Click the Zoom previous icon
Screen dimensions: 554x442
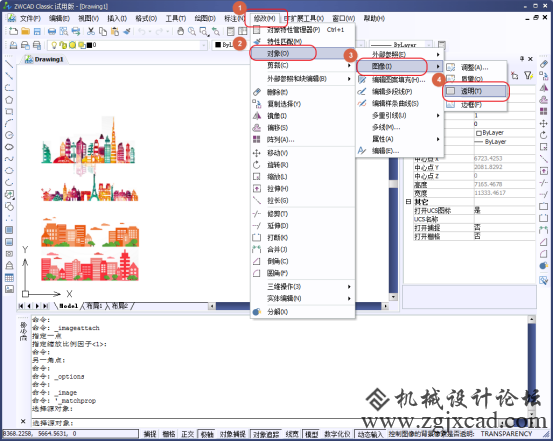(216, 31)
